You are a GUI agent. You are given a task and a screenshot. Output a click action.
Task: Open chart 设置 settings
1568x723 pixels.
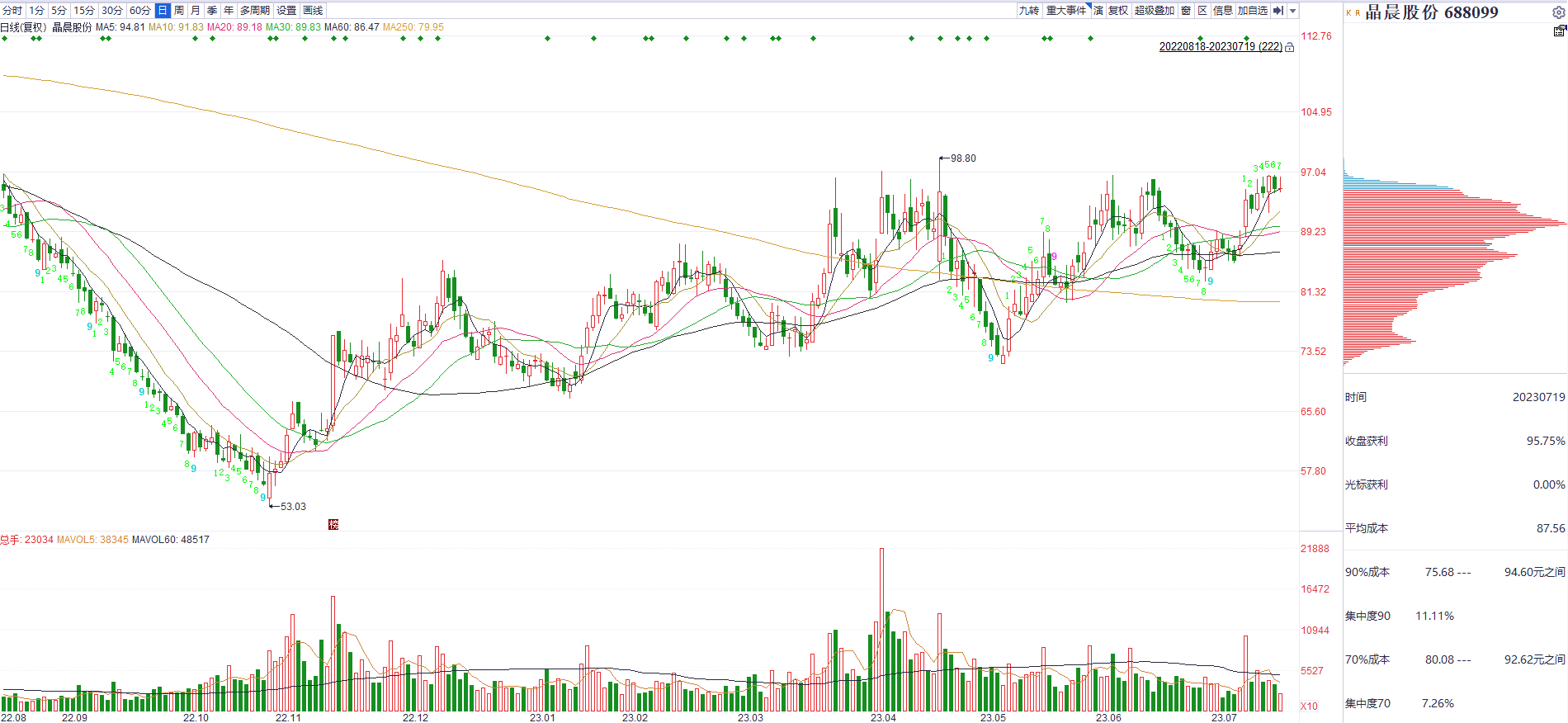[x=286, y=11]
